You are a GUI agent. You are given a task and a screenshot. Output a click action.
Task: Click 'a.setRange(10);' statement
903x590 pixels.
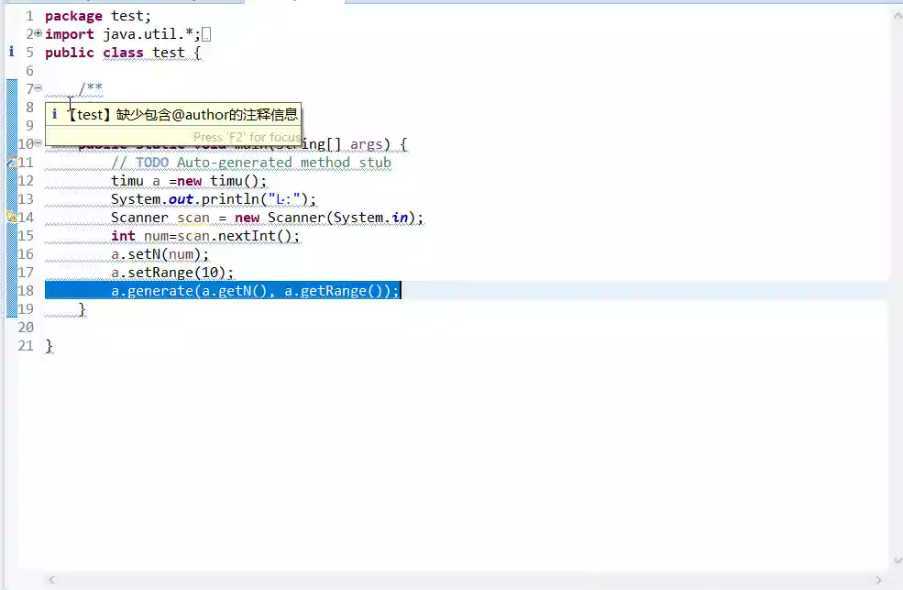tap(172, 273)
